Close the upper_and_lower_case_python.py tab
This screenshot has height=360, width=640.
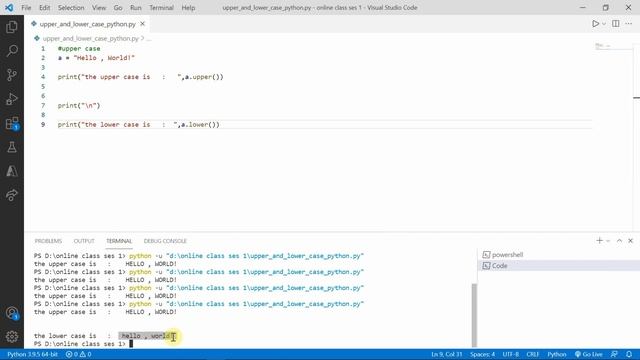(142, 24)
